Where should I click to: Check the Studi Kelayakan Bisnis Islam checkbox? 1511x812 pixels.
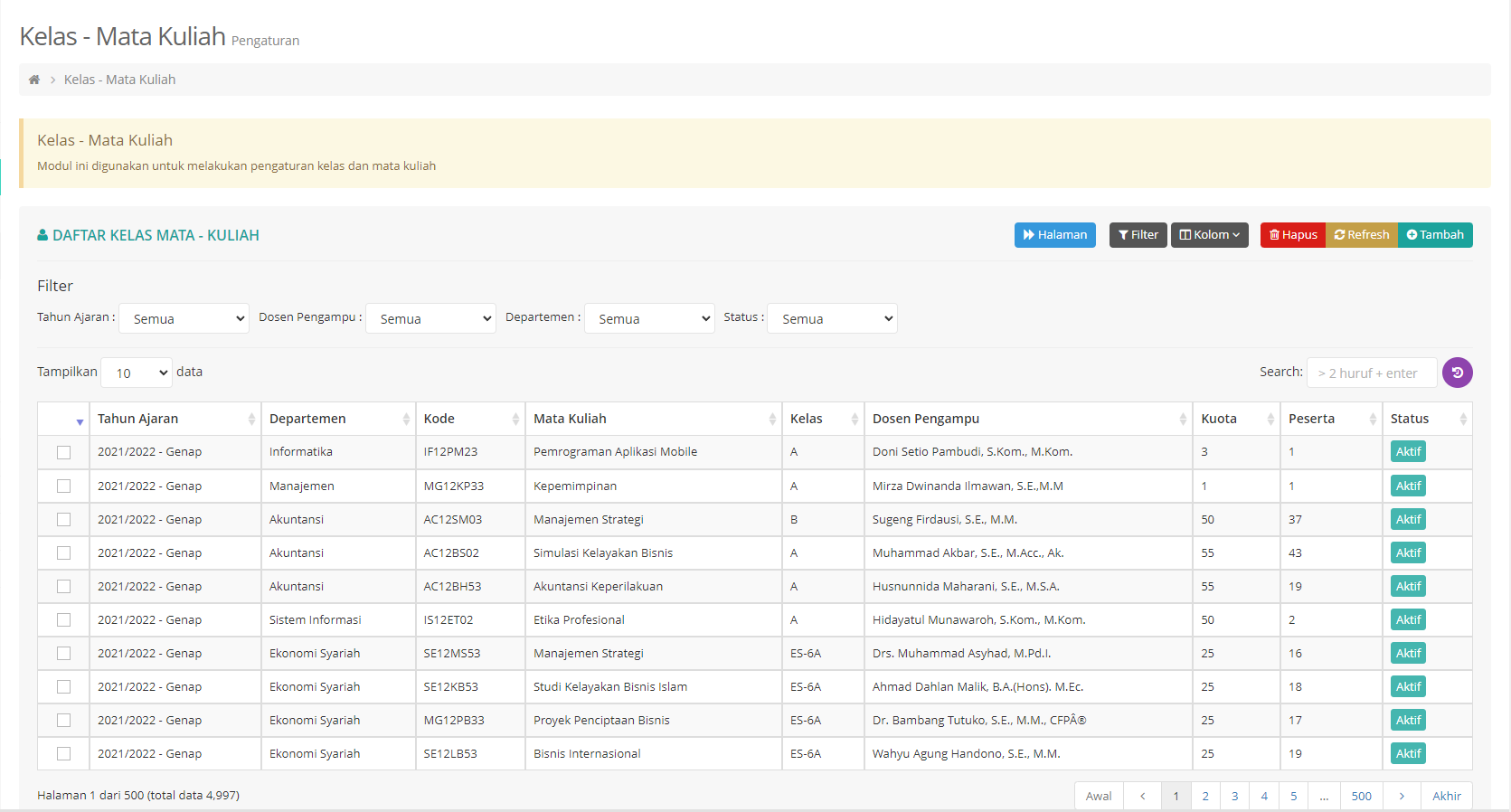pyautogui.click(x=63, y=686)
